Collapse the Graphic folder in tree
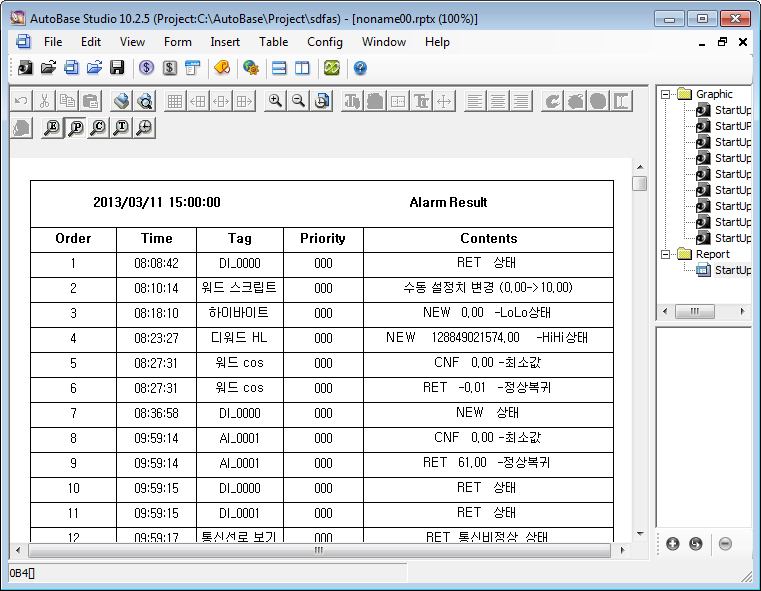761x591 pixels. click(x=665, y=94)
